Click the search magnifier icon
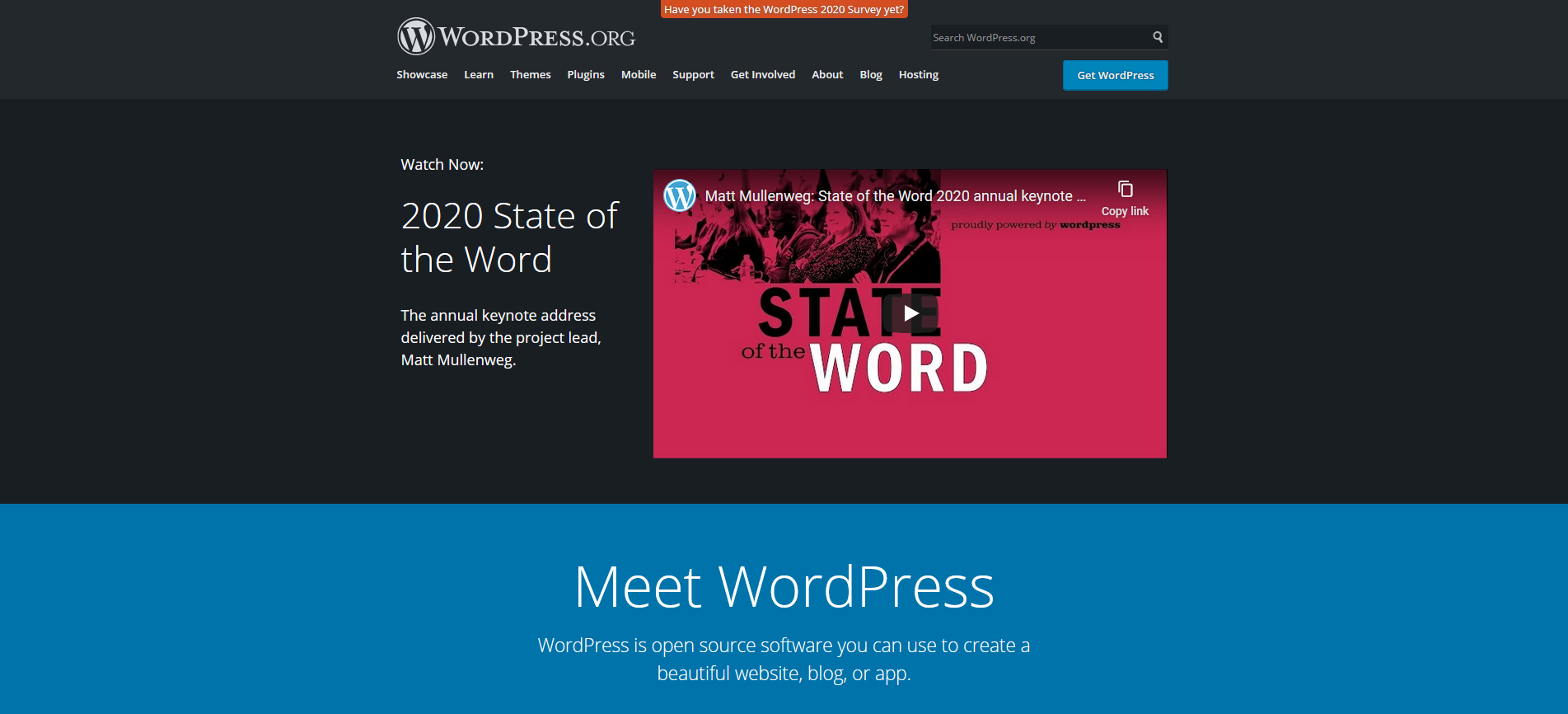Image resolution: width=1568 pixels, height=714 pixels. pos(1158,37)
